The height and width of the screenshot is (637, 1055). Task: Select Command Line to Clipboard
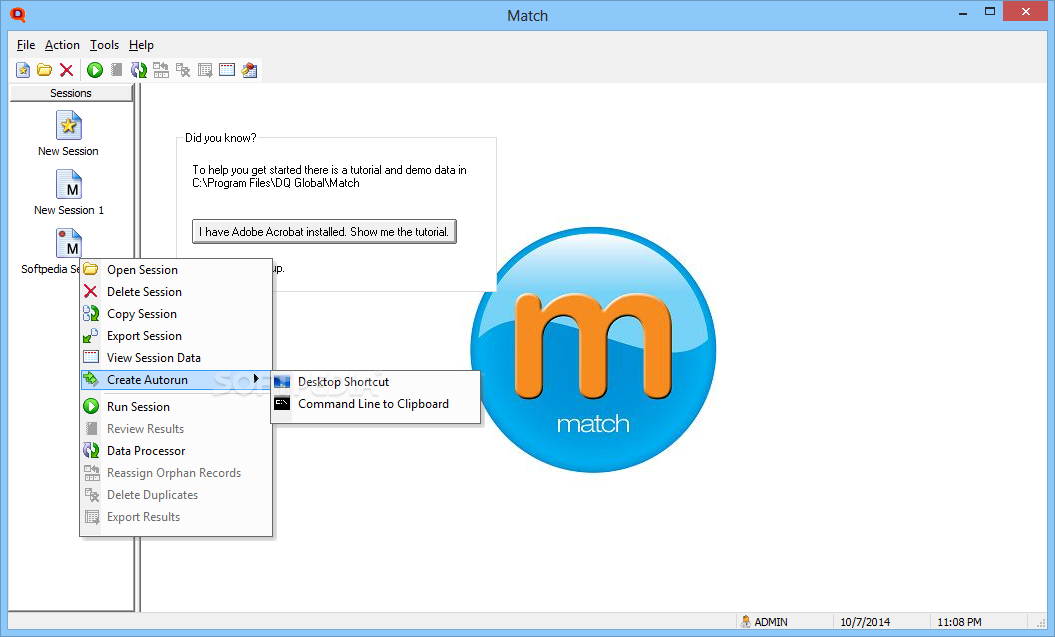coord(375,404)
